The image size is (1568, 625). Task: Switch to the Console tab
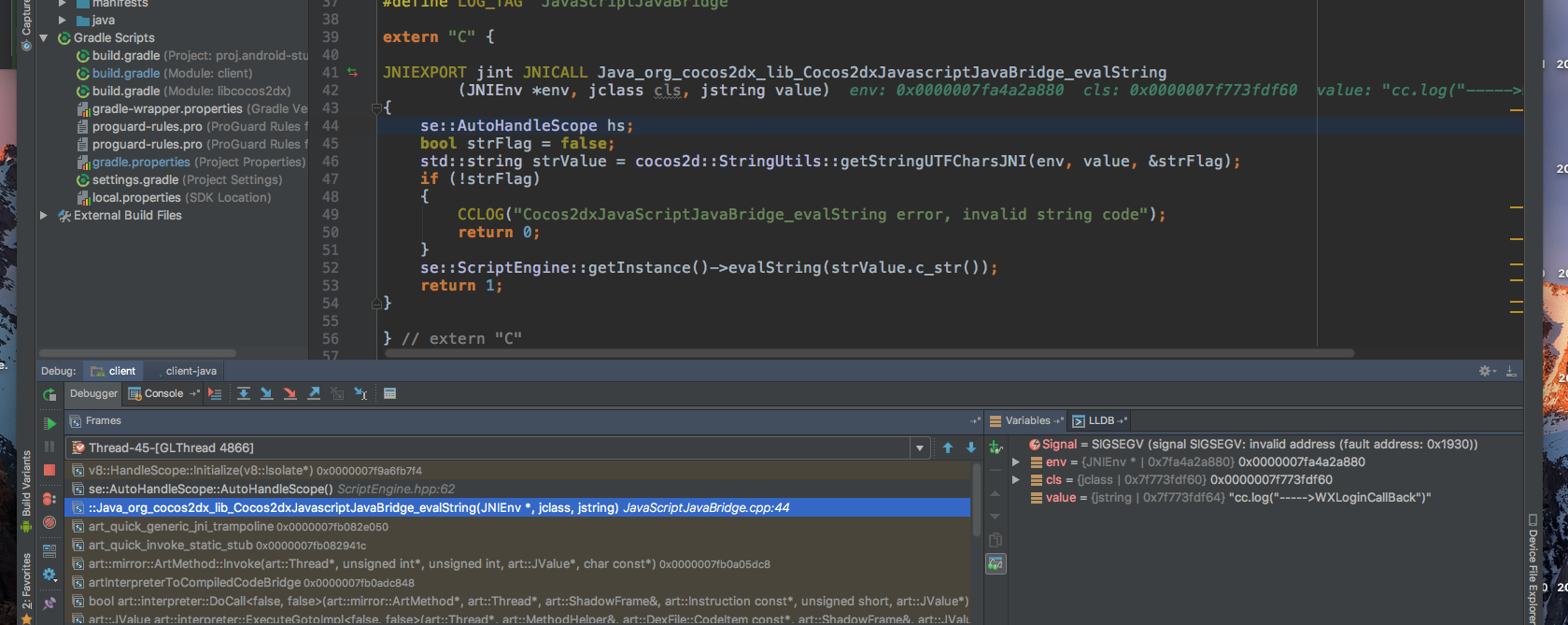163,393
